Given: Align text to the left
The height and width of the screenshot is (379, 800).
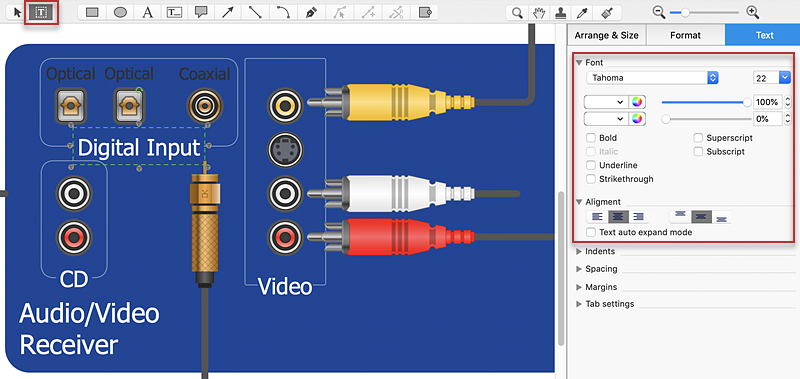Looking at the screenshot, I should point(597,217).
